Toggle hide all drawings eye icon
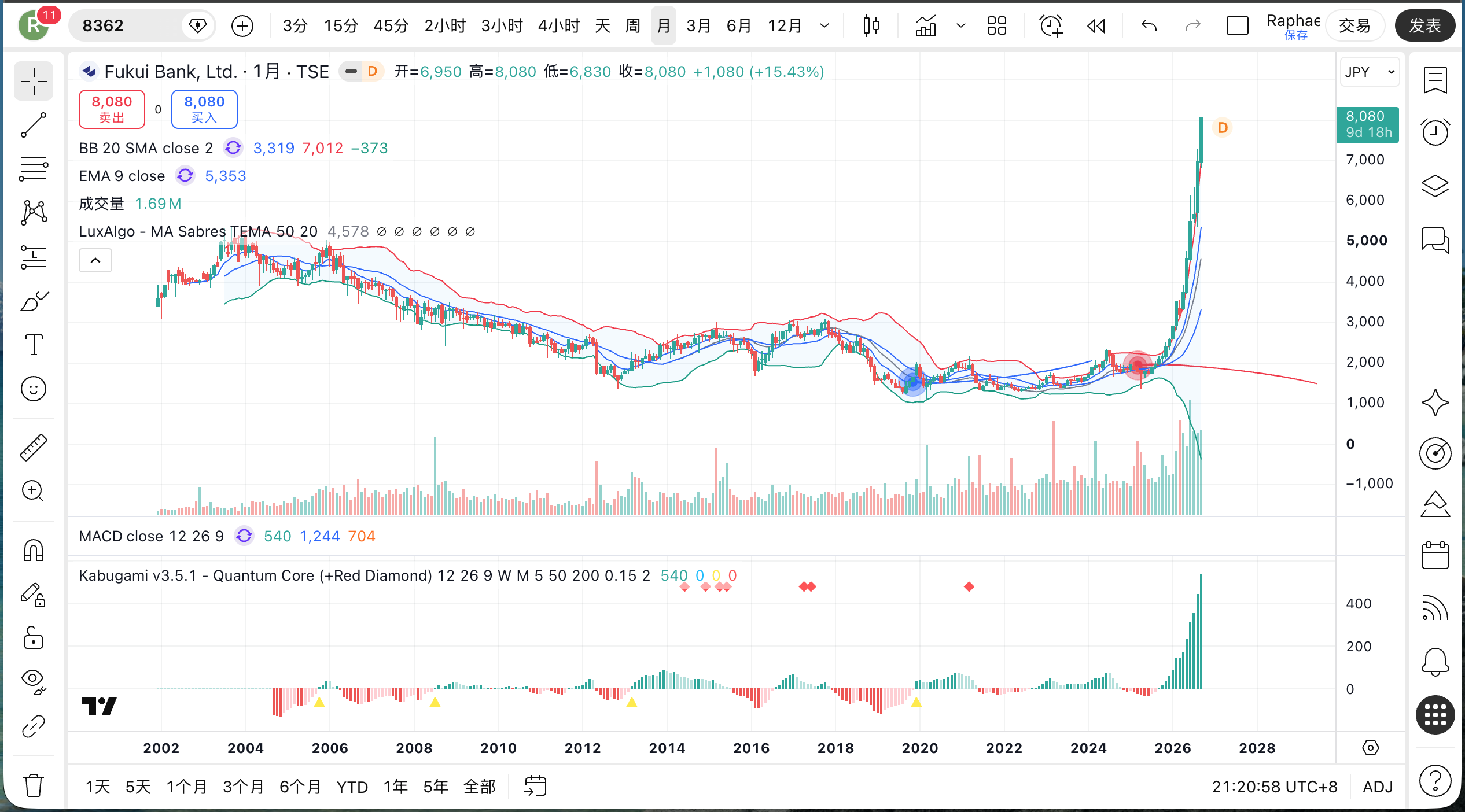Screen dimensions: 1465x812 [34, 682]
